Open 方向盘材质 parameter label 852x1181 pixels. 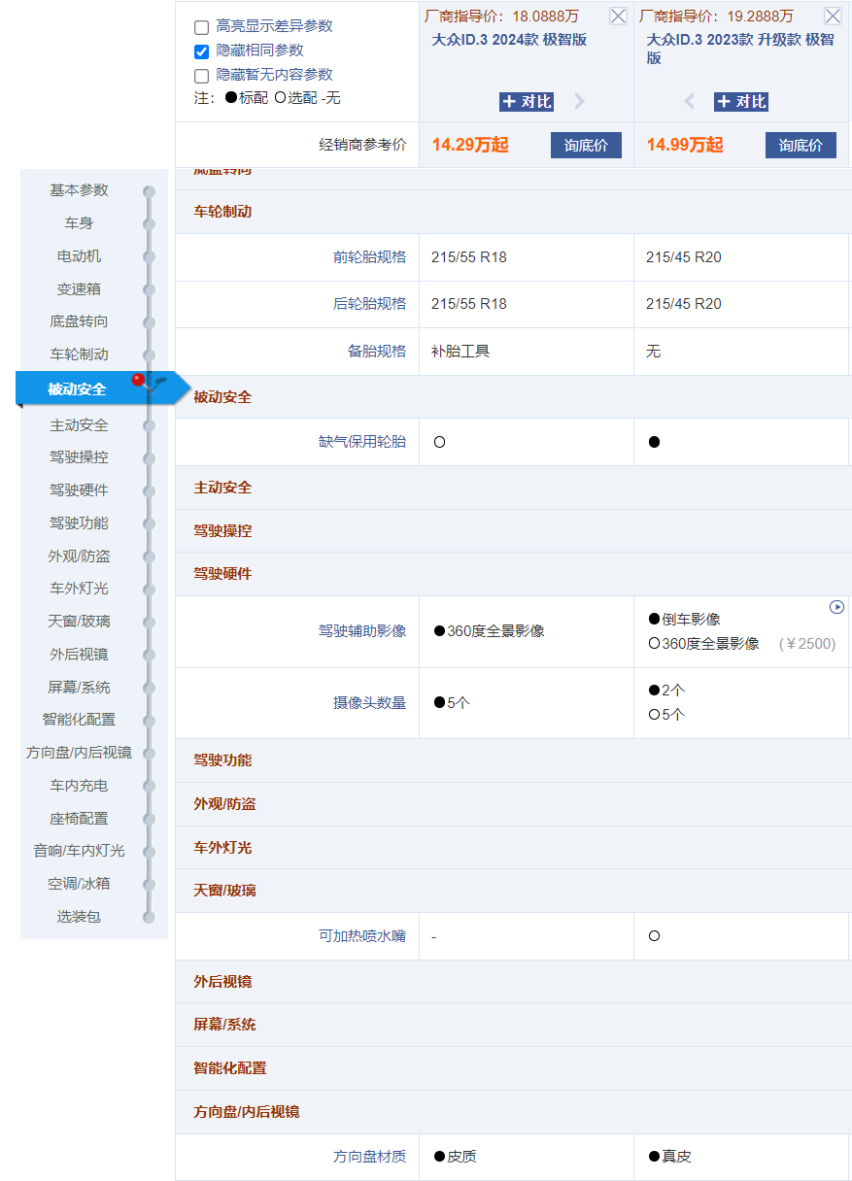tap(370, 1156)
